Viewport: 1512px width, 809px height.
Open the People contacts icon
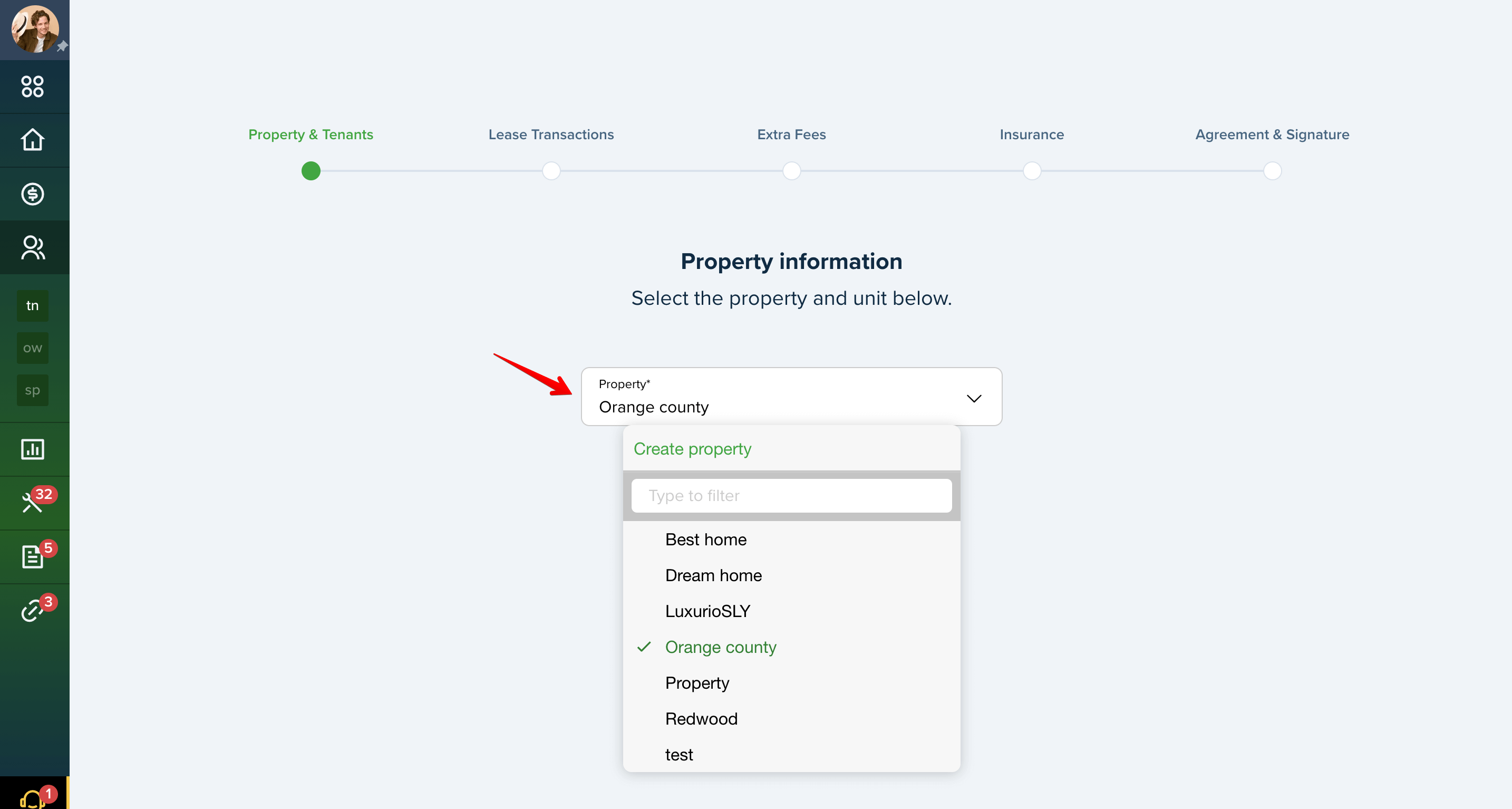(x=33, y=247)
